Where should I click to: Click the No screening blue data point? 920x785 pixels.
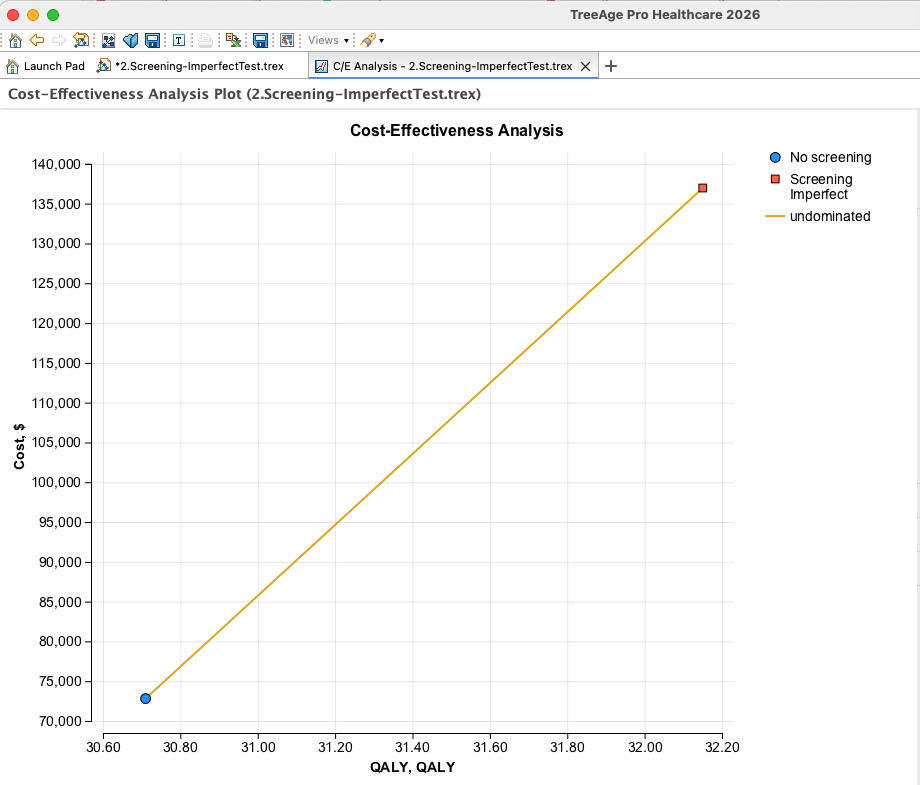[x=146, y=698]
